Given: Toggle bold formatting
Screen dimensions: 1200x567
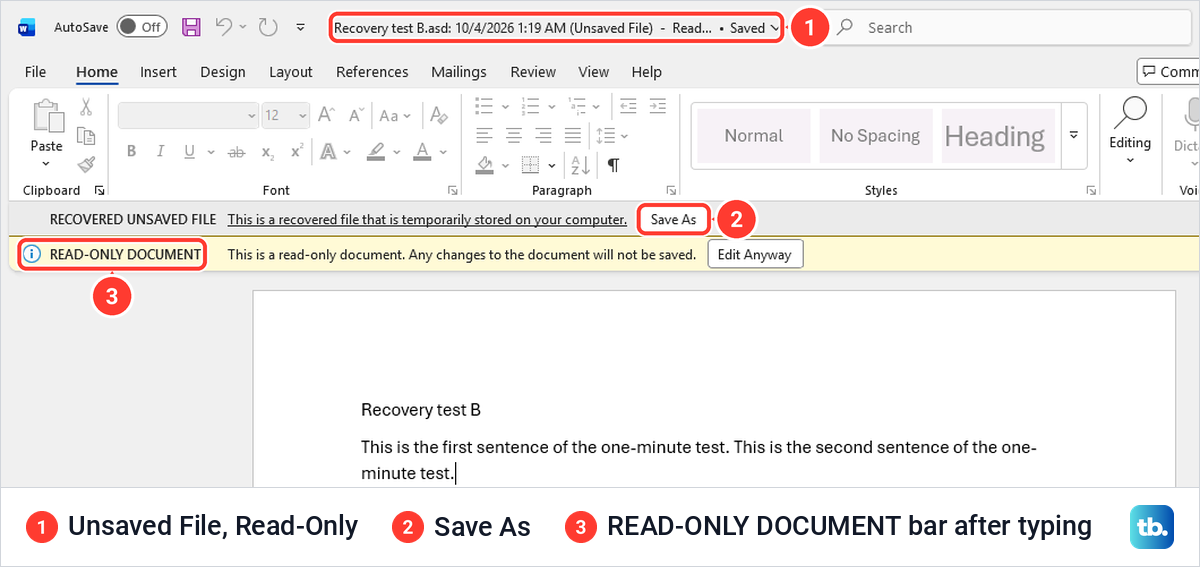Looking at the screenshot, I should click(131, 152).
